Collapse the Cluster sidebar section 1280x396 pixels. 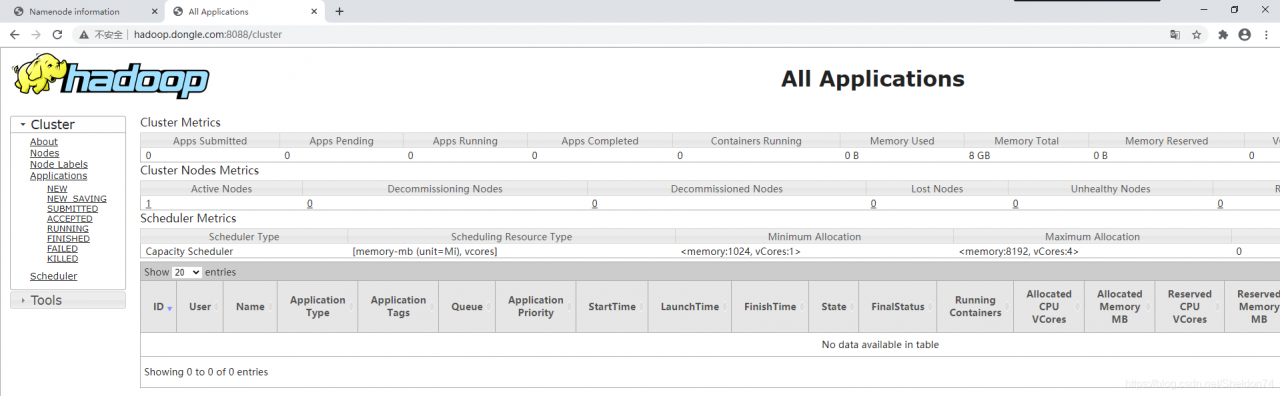[x=68, y=124]
